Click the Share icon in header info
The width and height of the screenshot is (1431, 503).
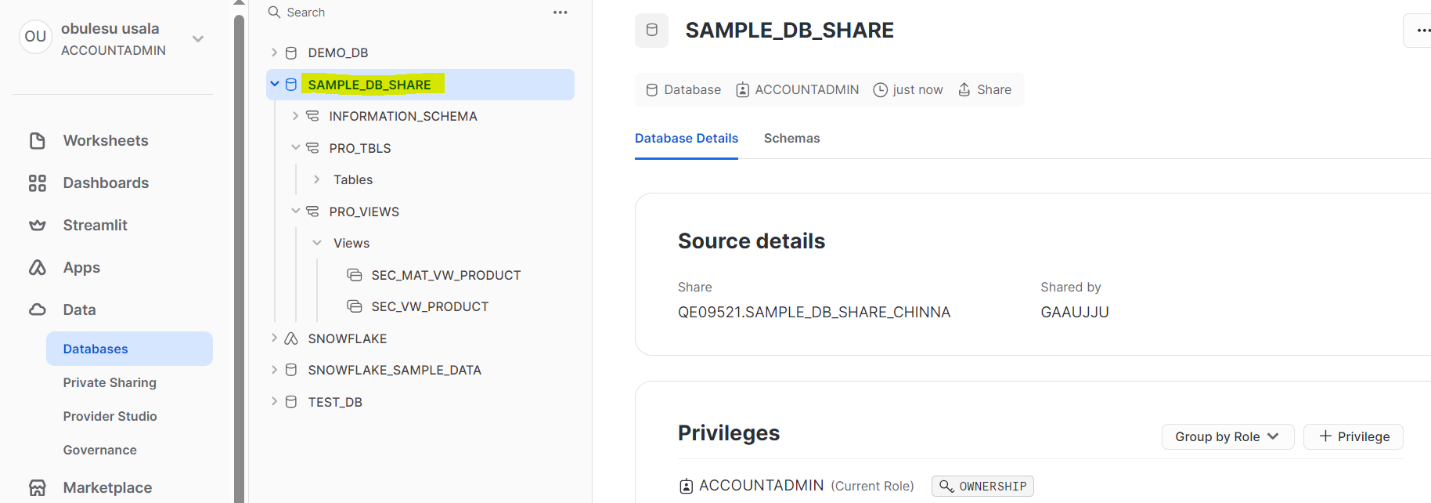click(x=964, y=90)
